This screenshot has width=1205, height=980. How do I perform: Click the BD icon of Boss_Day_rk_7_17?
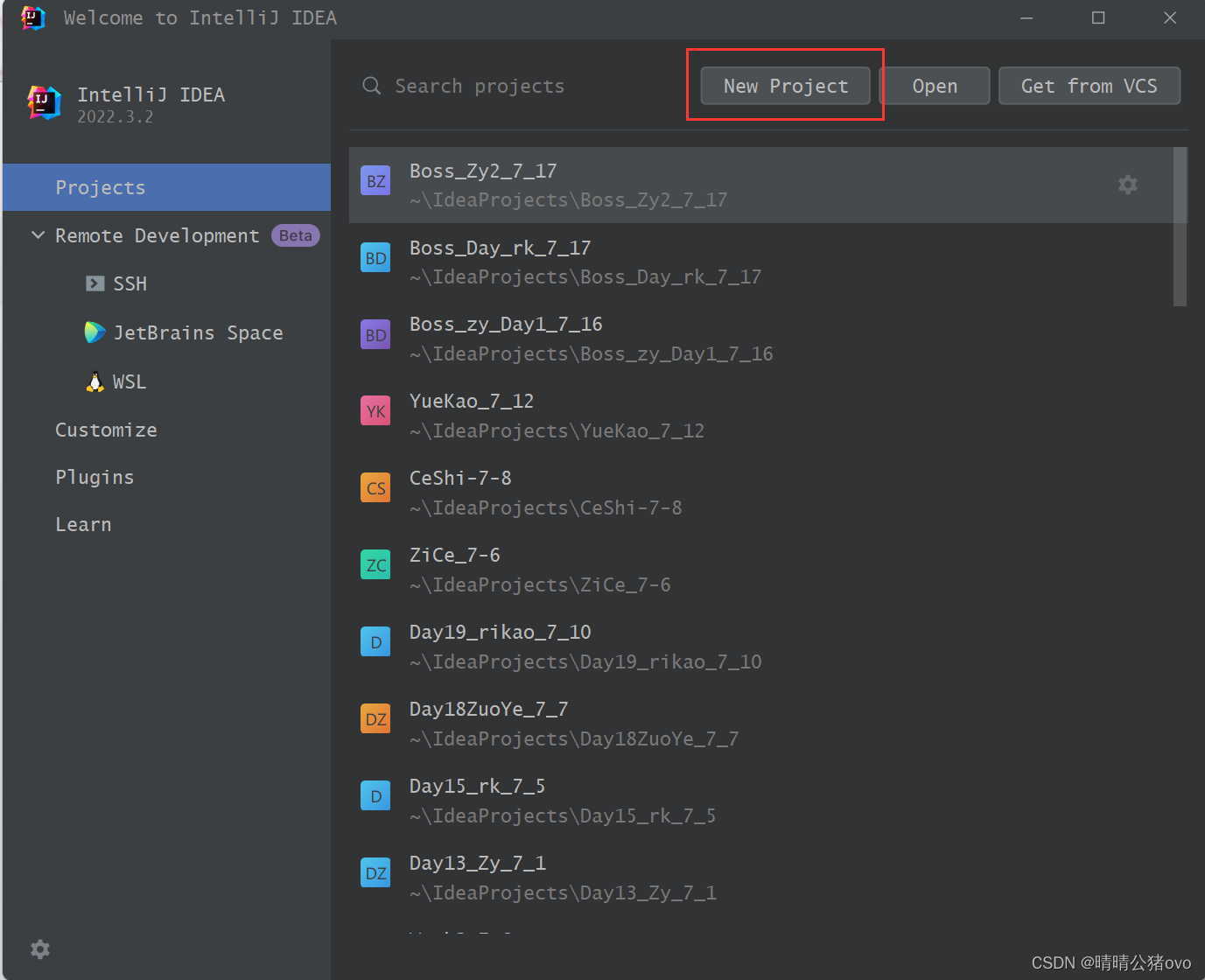click(375, 258)
